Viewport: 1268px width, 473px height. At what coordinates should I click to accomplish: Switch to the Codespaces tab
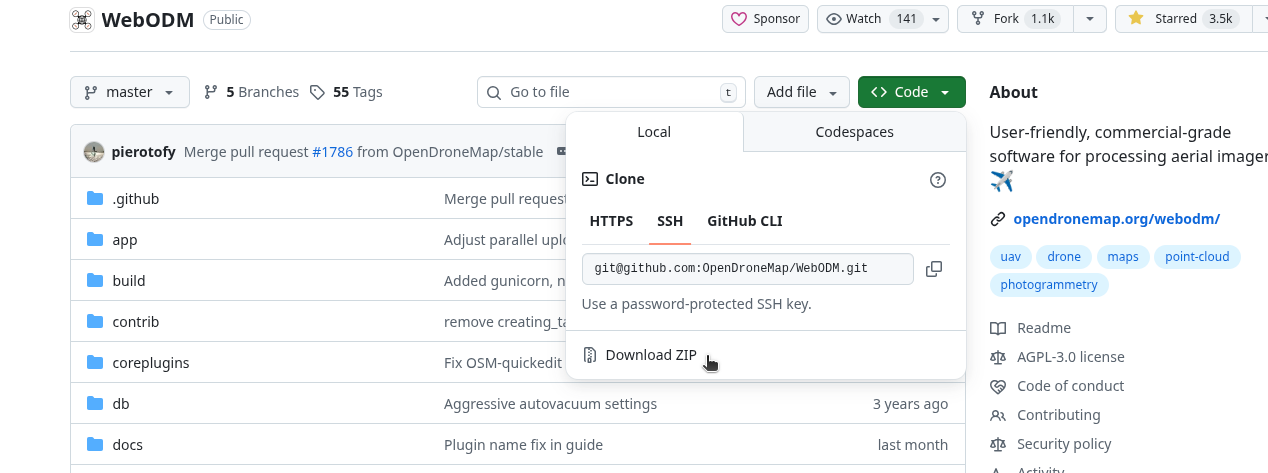[x=854, y=132]
